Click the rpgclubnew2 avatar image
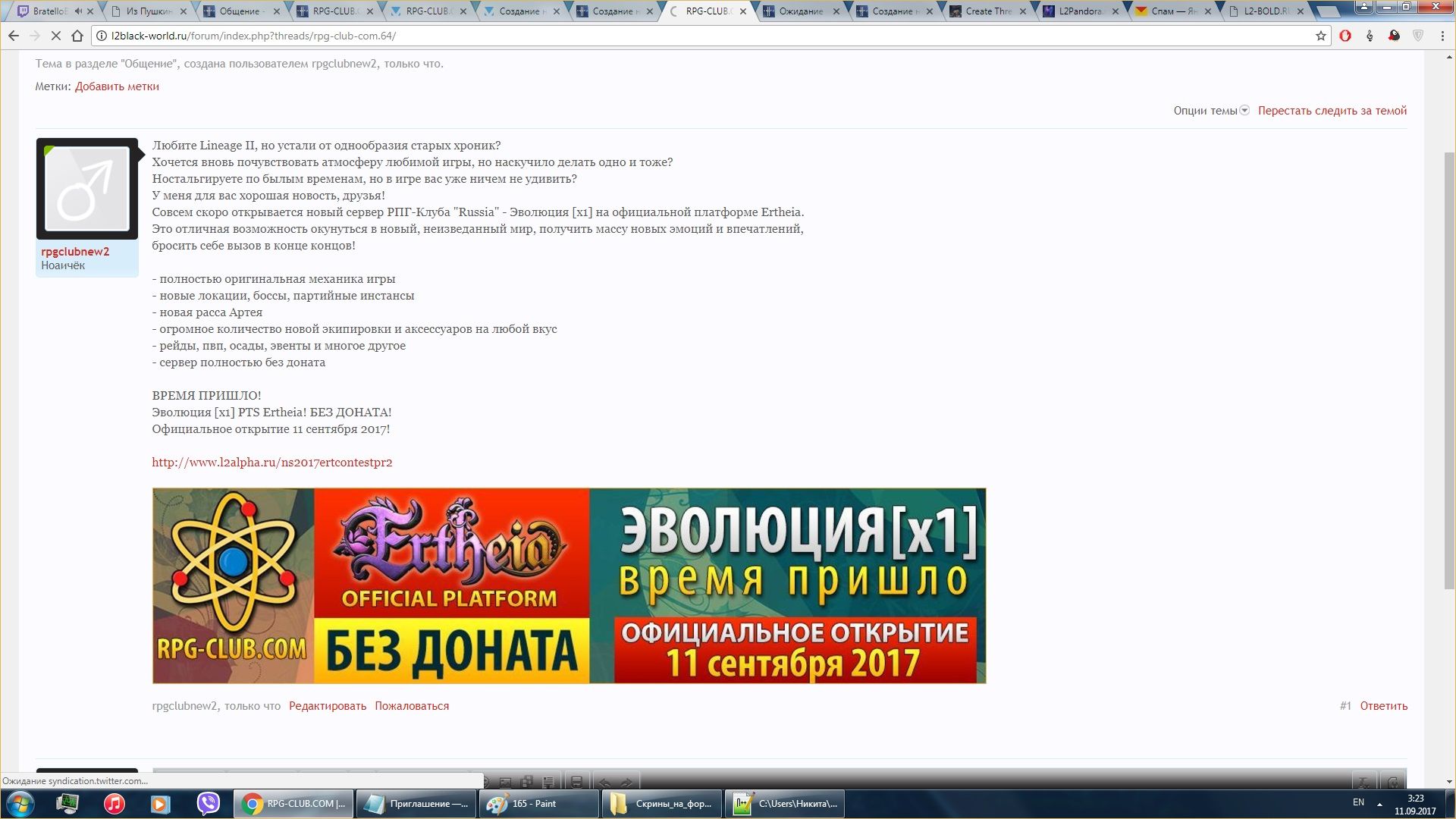Viewport: 1456px width, 819px height. click(87, 189)
